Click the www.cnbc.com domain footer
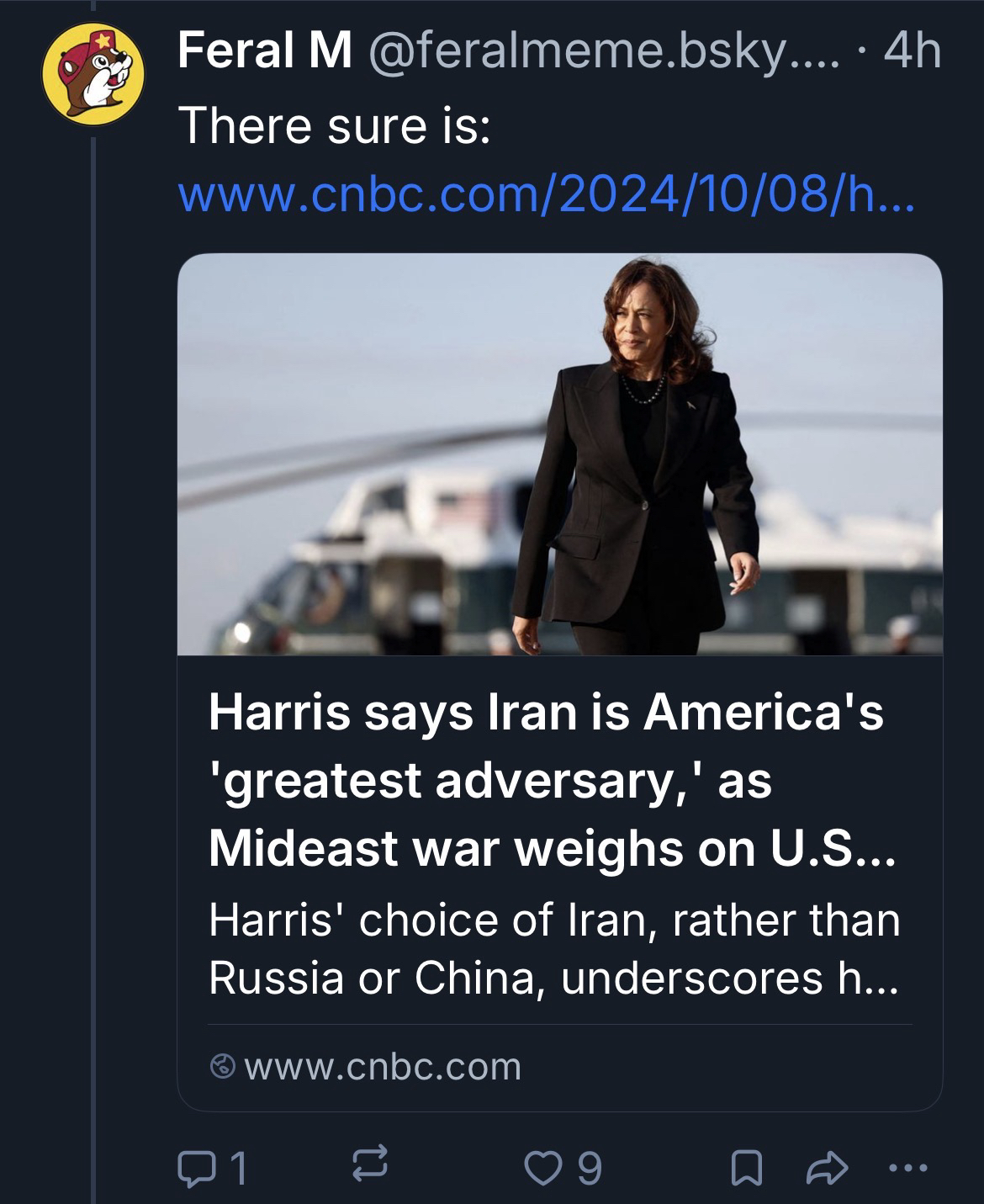This screenshot has height=1204, width=984. (383, 1067)
